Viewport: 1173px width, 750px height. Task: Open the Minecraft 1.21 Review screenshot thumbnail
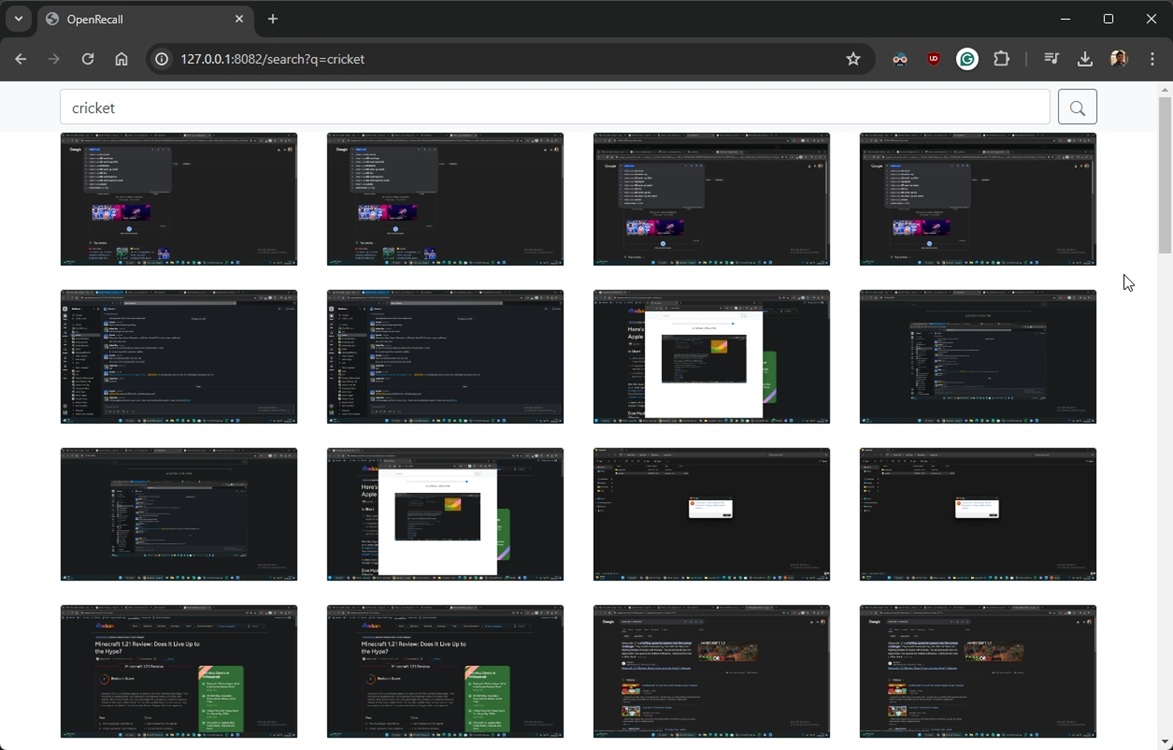[x=178, y=671]
